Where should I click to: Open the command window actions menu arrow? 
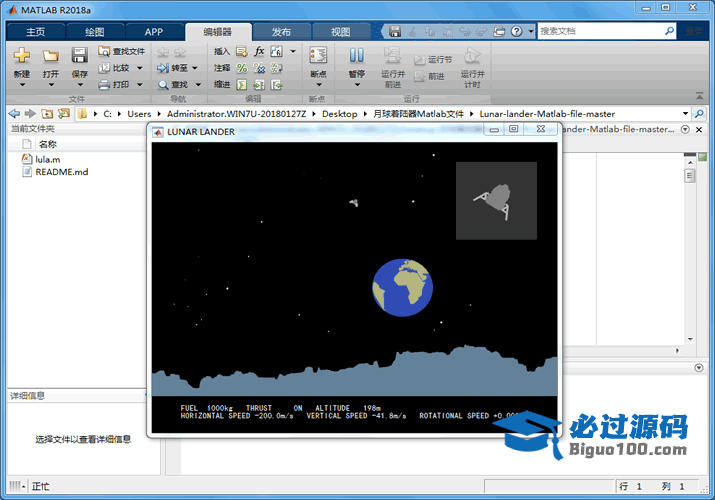(x=699, y=367)
